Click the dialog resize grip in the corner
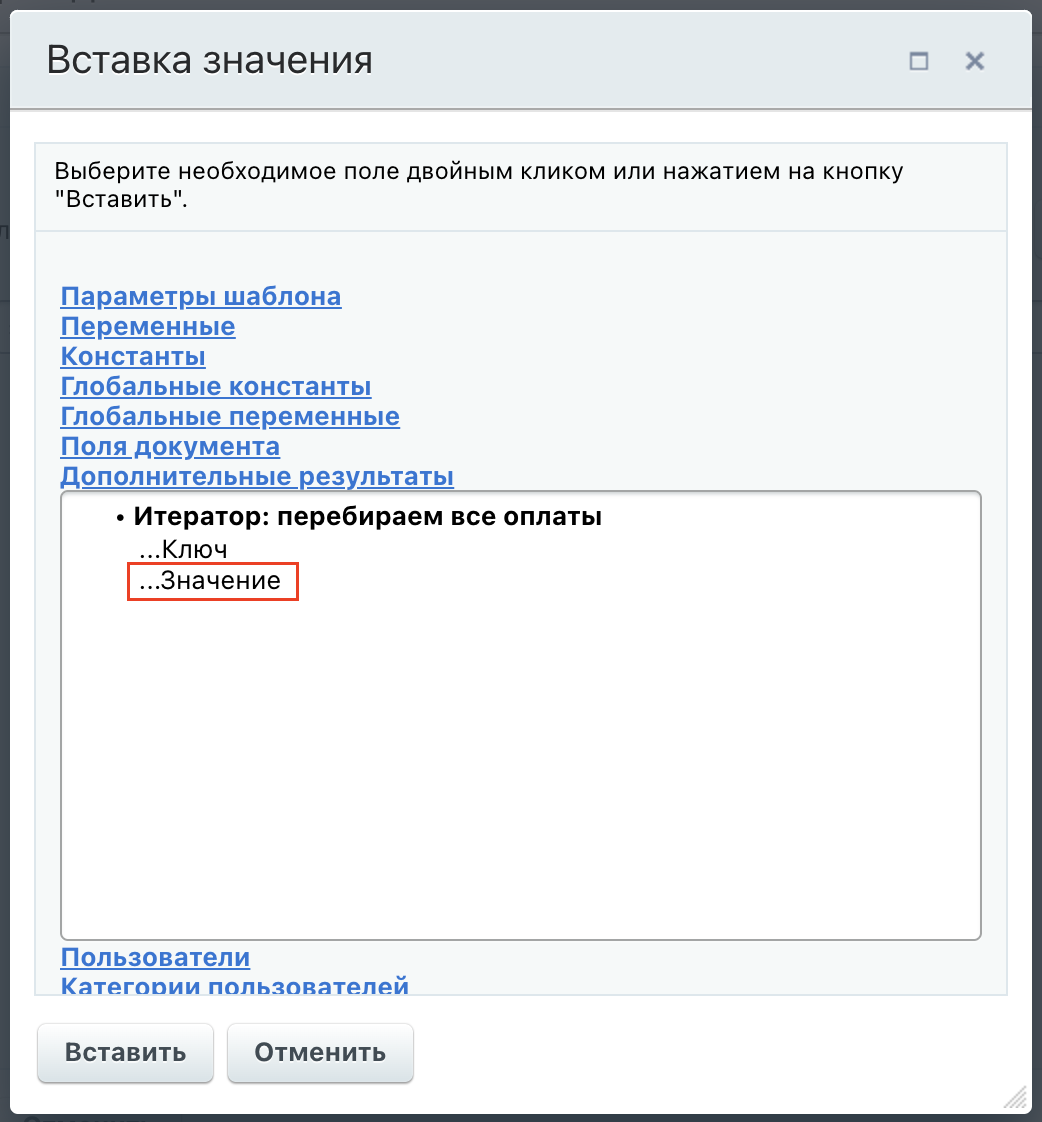Viewport: 1042px width, 1122px height. click(x=1016, y=1096)
